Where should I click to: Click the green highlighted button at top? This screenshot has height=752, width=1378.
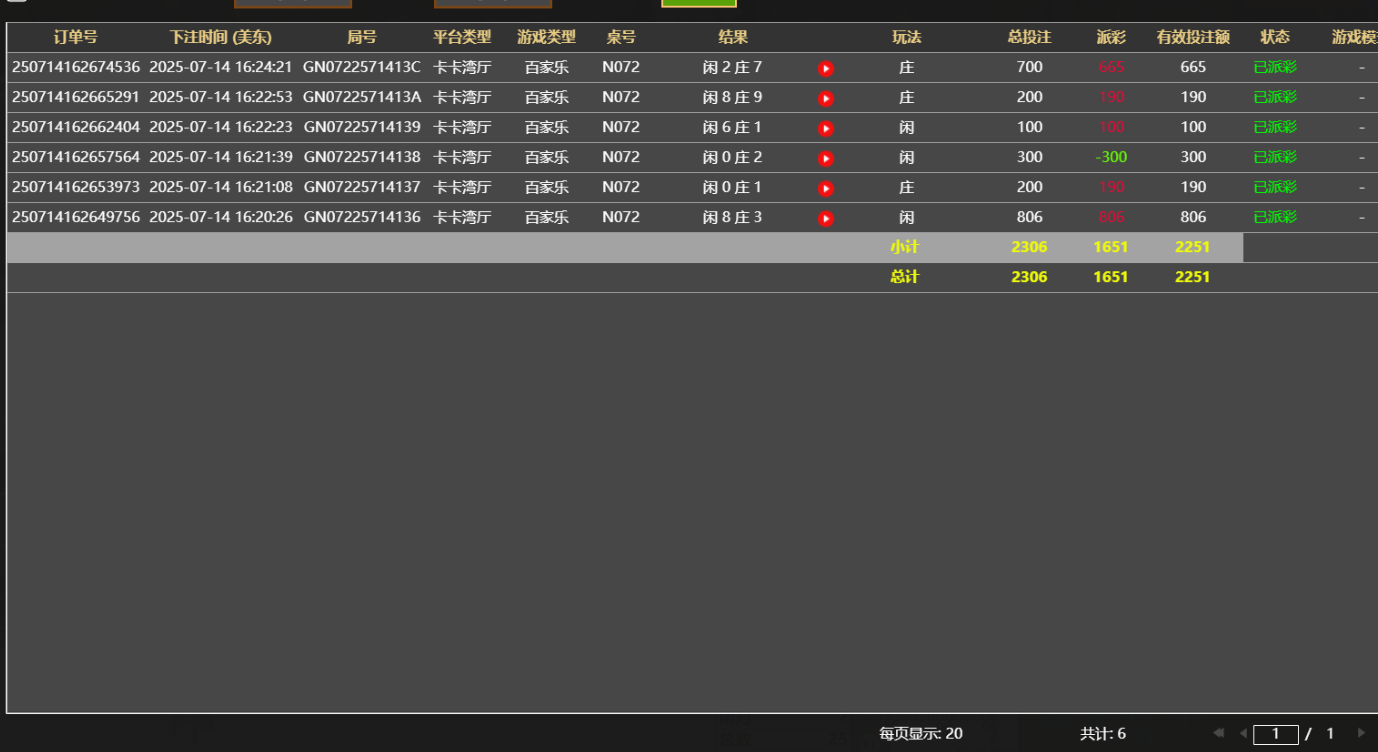[697, 5]
